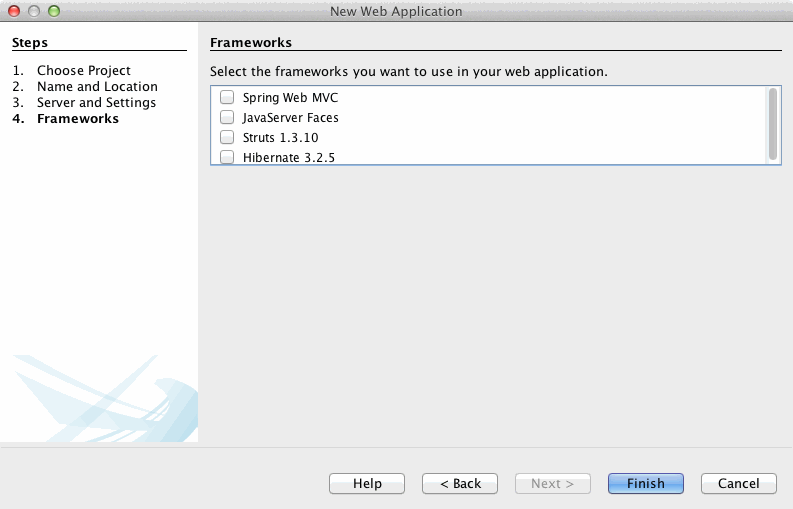793x509 pixels.
Task: Click the frameworks list vertical scrollbar
Action: pyautogui.click(x=772, y=123)
